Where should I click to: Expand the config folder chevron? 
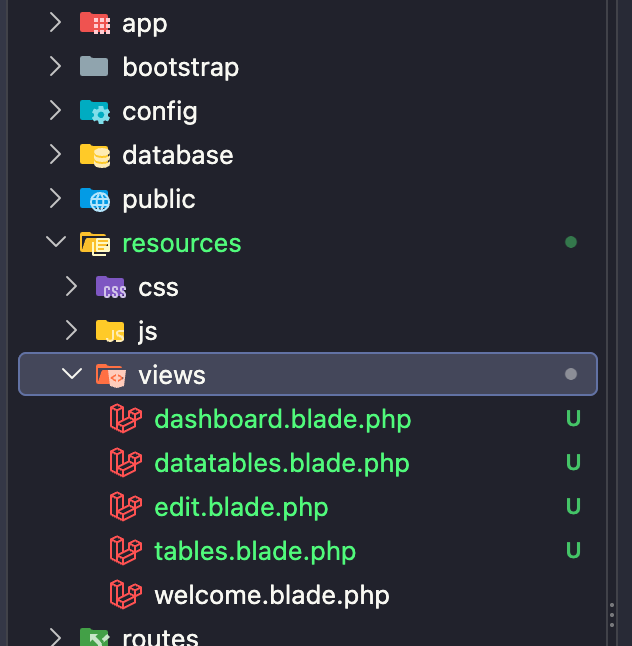tap(55, 110)
